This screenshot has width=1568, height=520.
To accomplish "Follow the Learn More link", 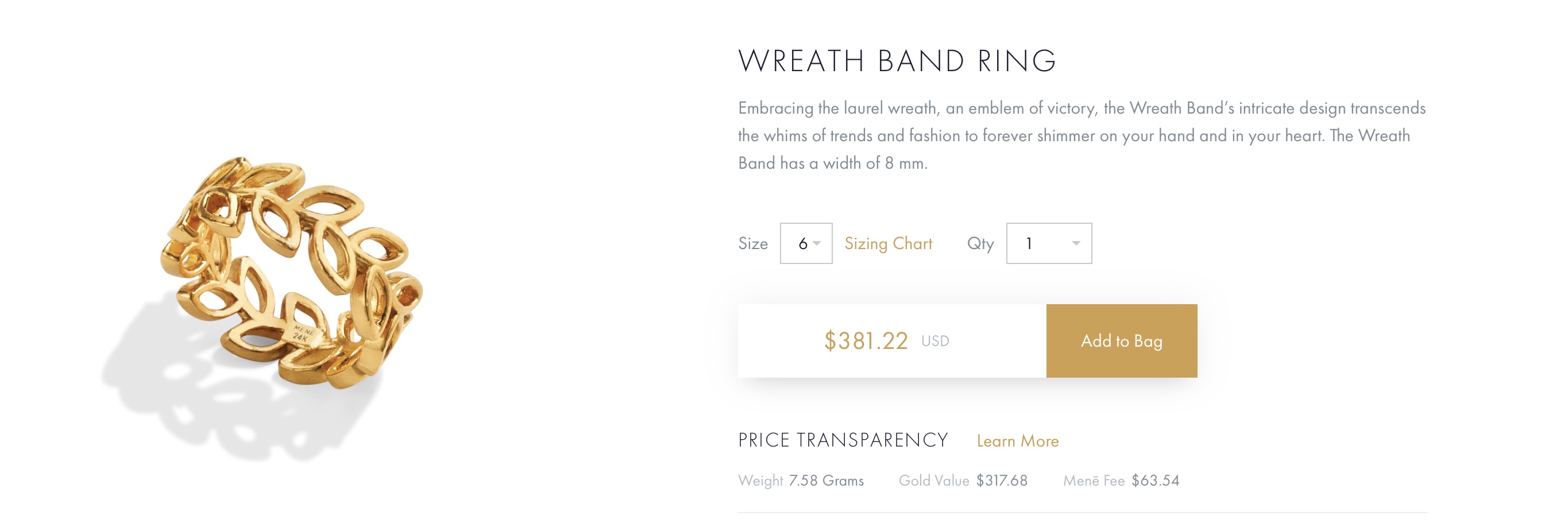I will point(1017,441).
